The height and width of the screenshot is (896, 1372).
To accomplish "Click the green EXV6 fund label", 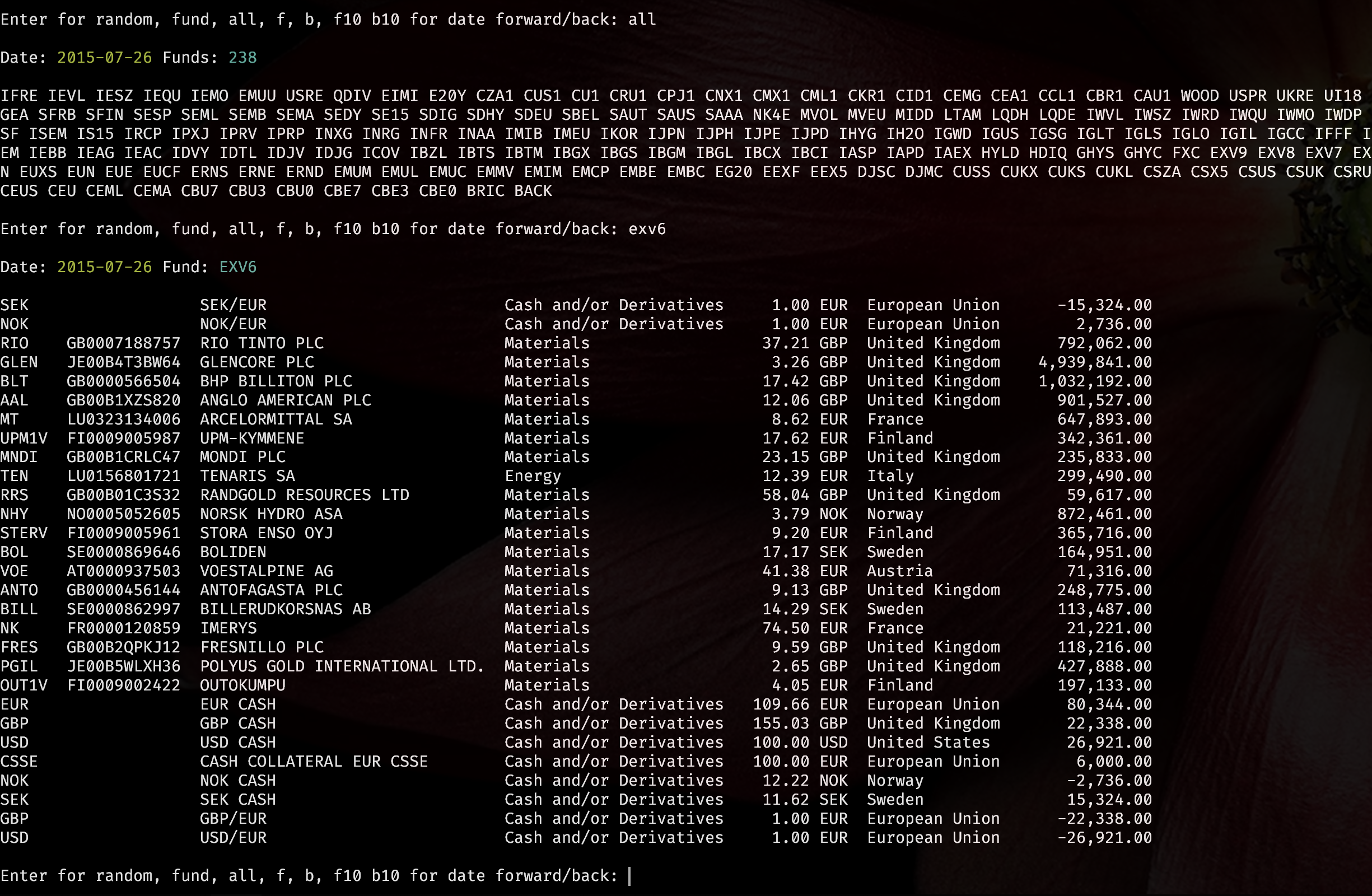I will tap(237, 267).
